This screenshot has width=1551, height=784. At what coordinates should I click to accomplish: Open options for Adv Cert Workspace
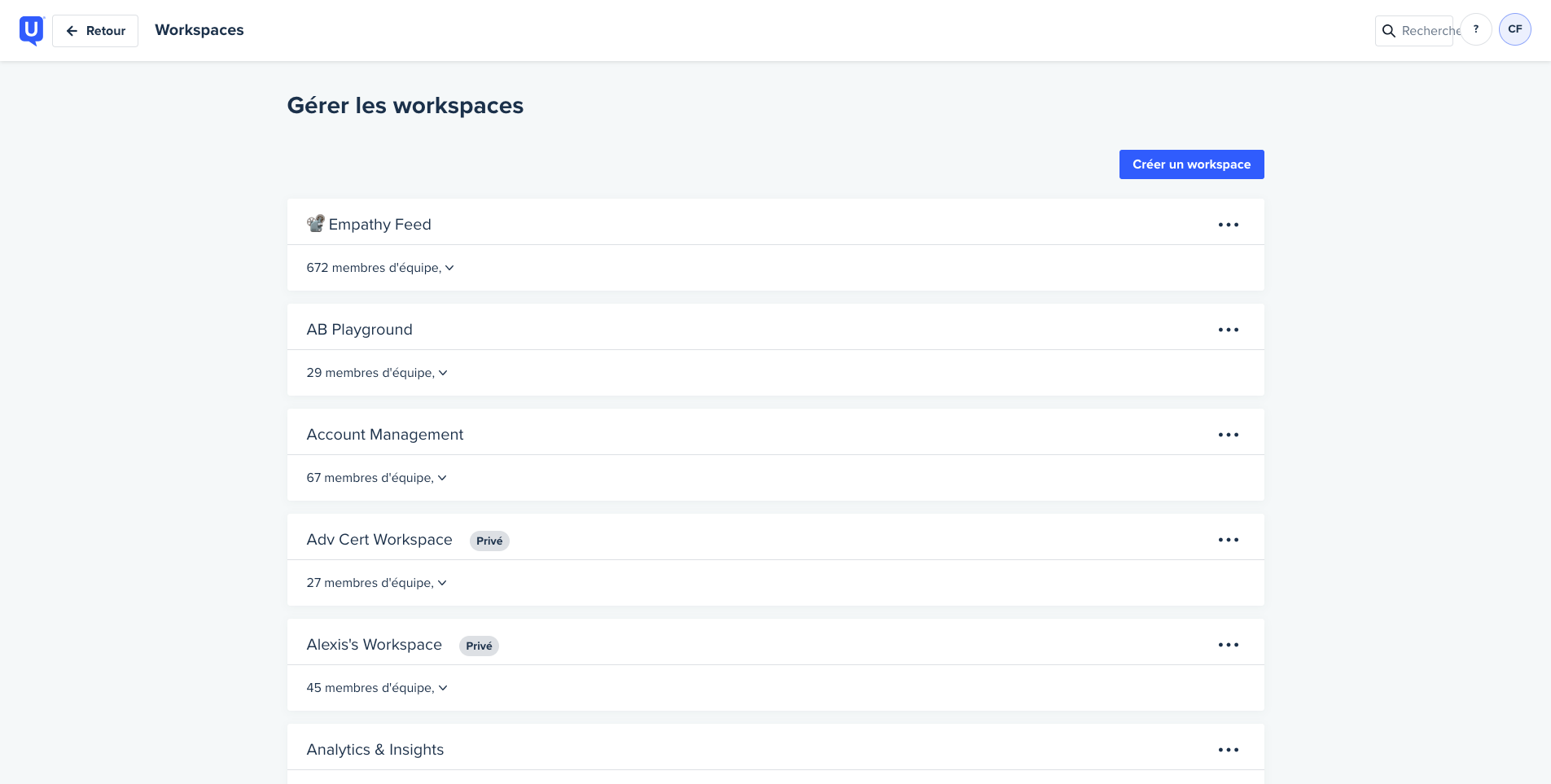tap(1229, 539)
